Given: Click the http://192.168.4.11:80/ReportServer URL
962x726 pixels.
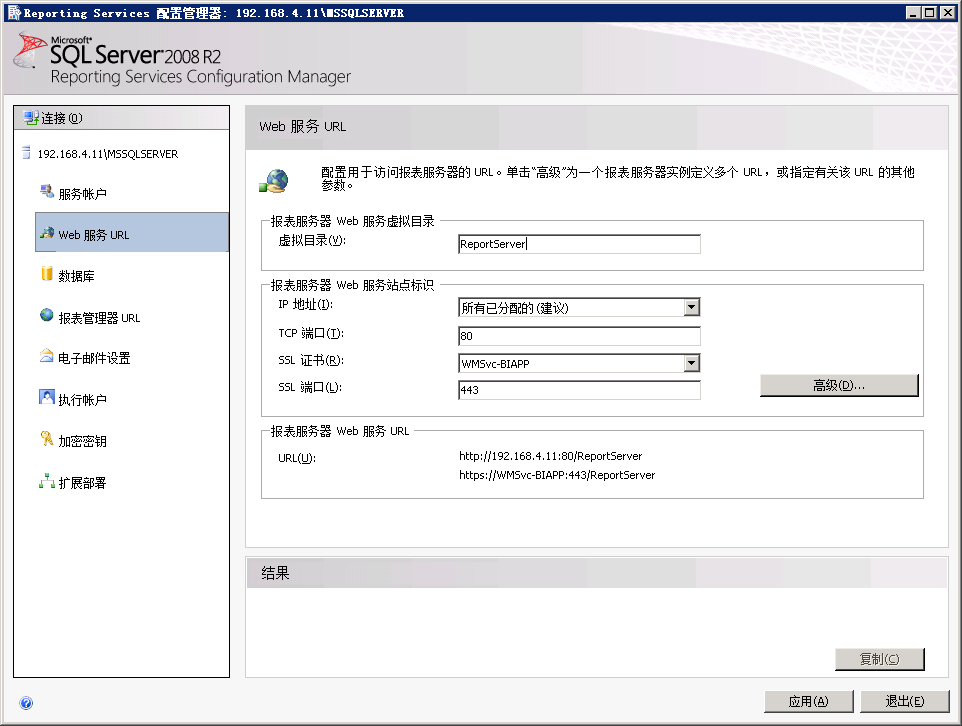Looking at the screenshot, I should point(550,456).
